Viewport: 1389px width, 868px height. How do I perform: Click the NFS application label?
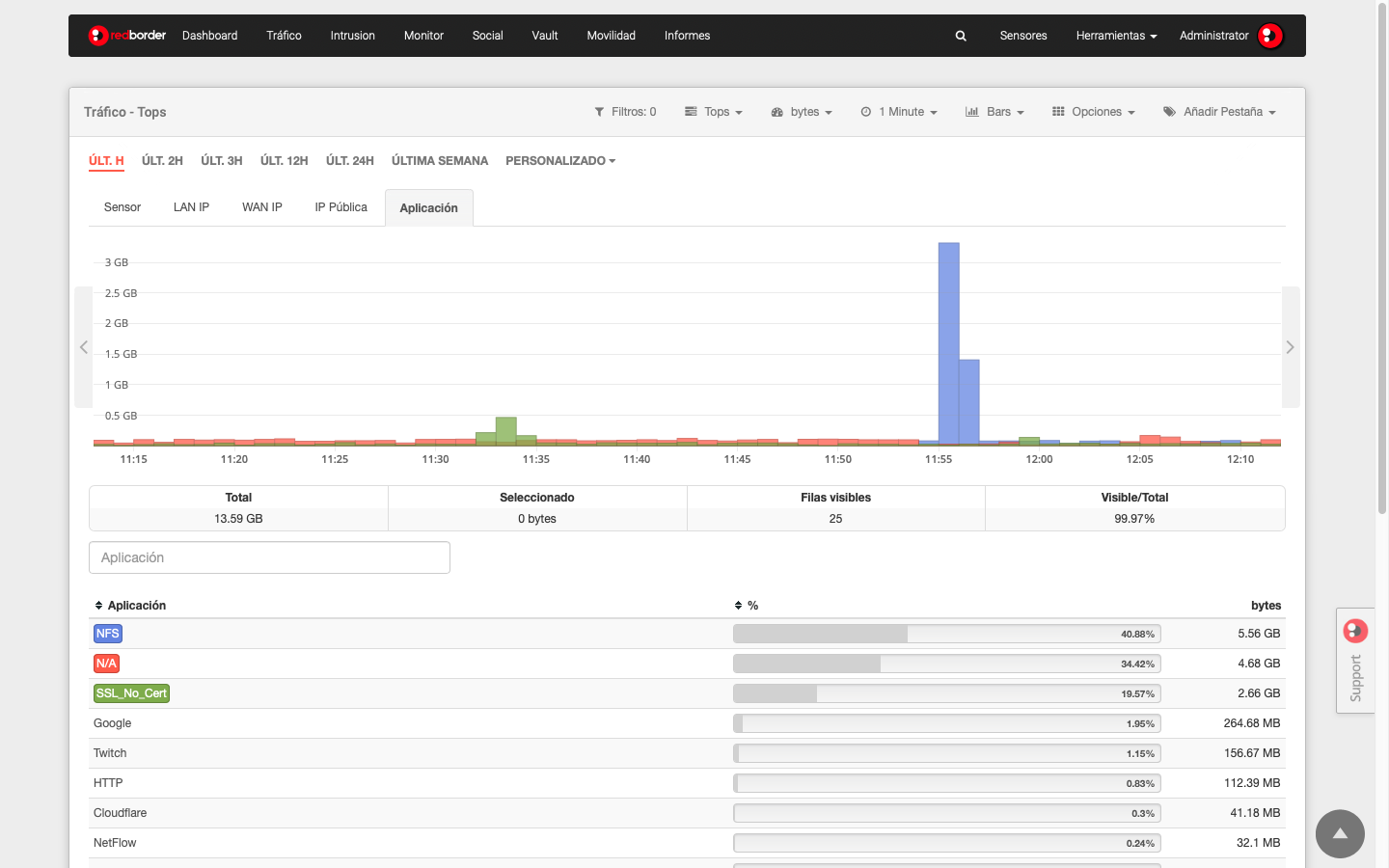click(108, 634)
